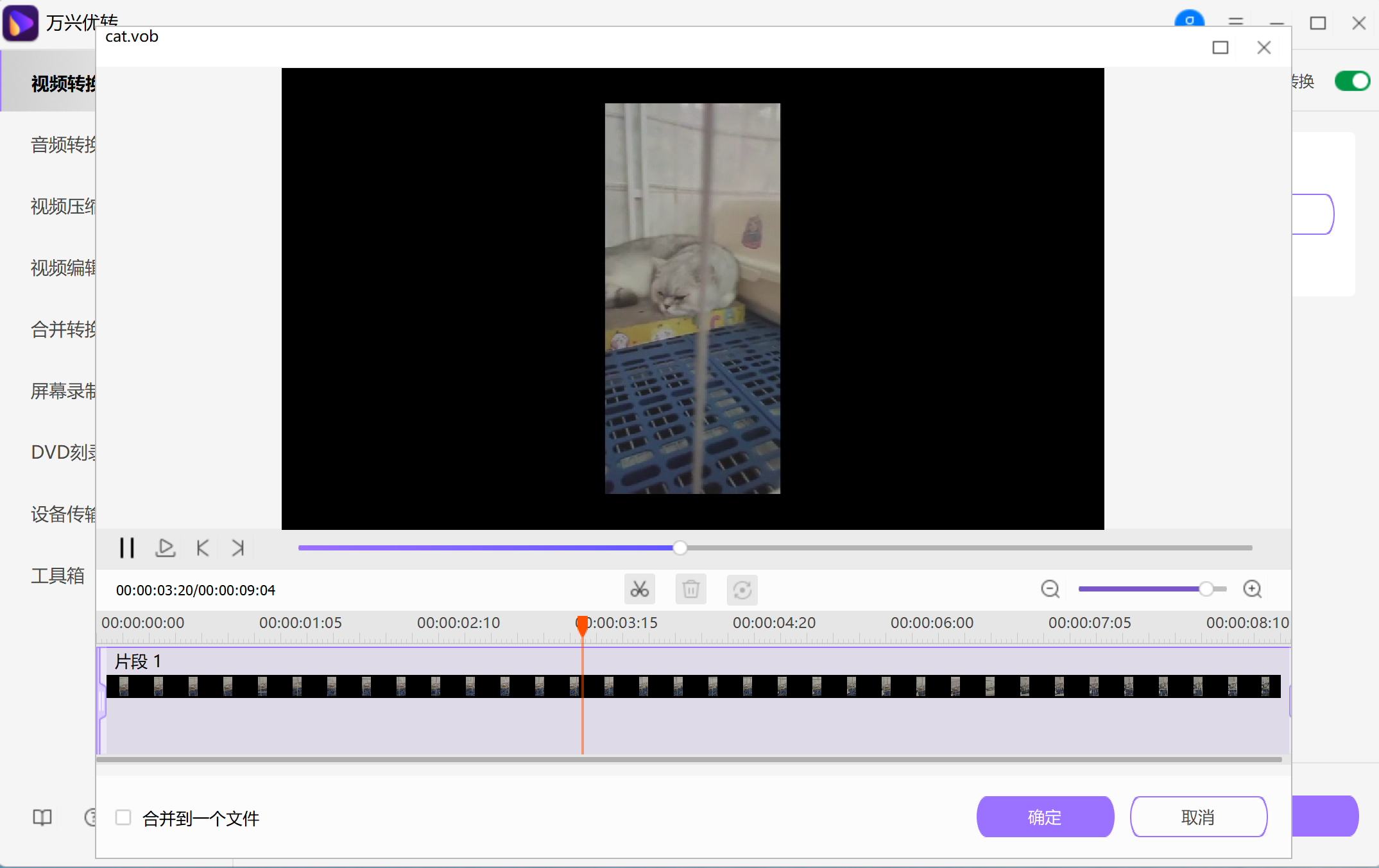Delete the selected segment with the trash icon

tap(690, 589)
